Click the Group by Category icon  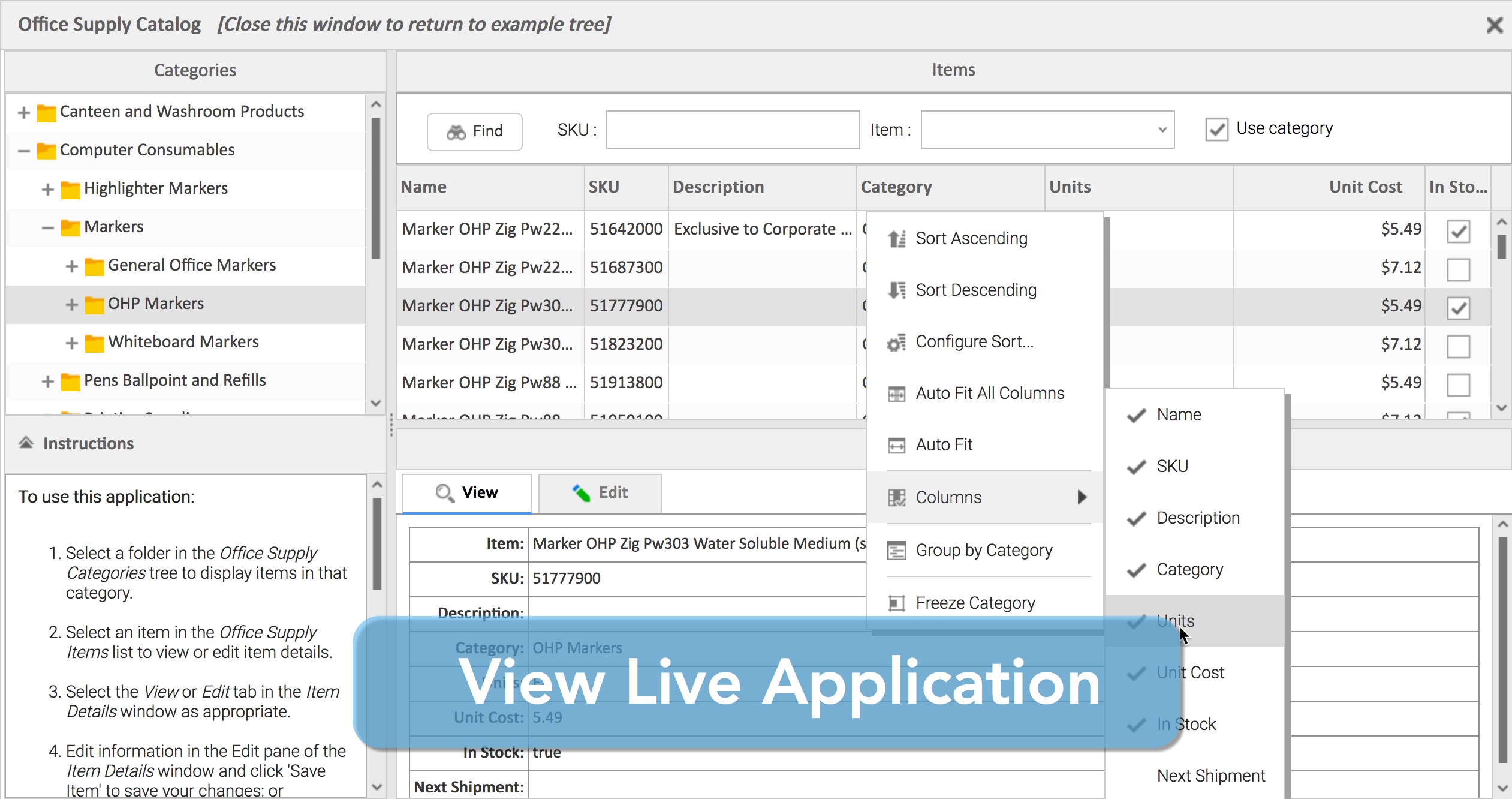[x=897, y=551]
